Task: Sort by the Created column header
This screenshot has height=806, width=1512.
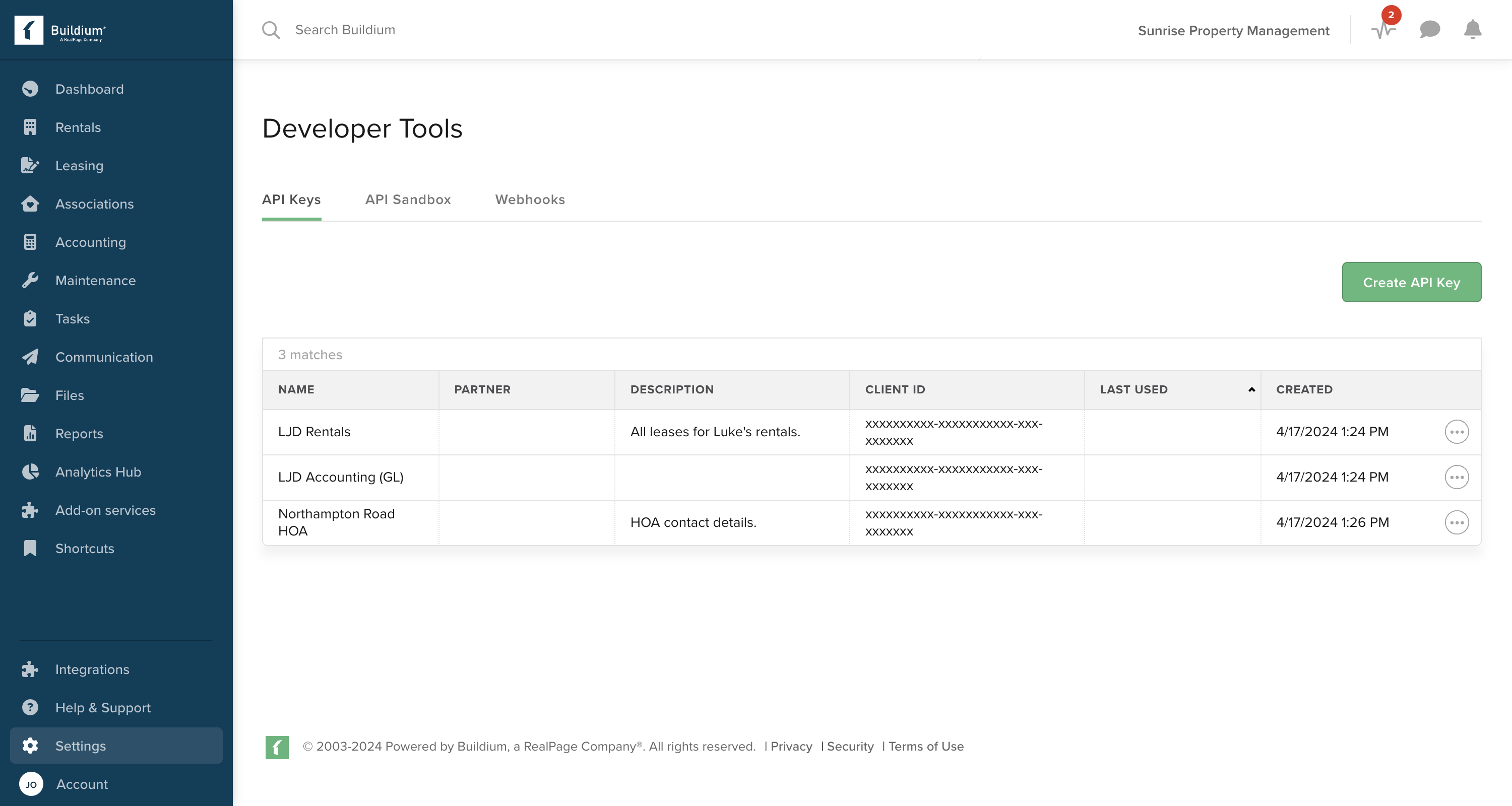Action: (1370, 389)
